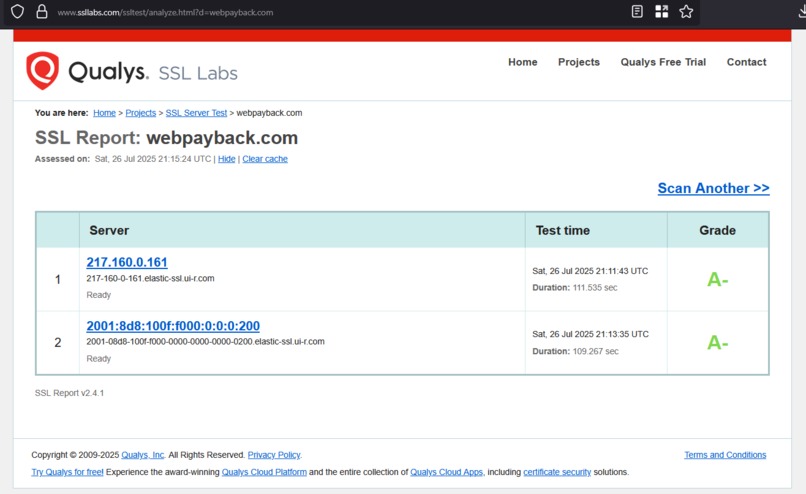Open Qualys Cloud Apps link
The width and height of the screenshot is (806, 494).
(x=447, y=472)
